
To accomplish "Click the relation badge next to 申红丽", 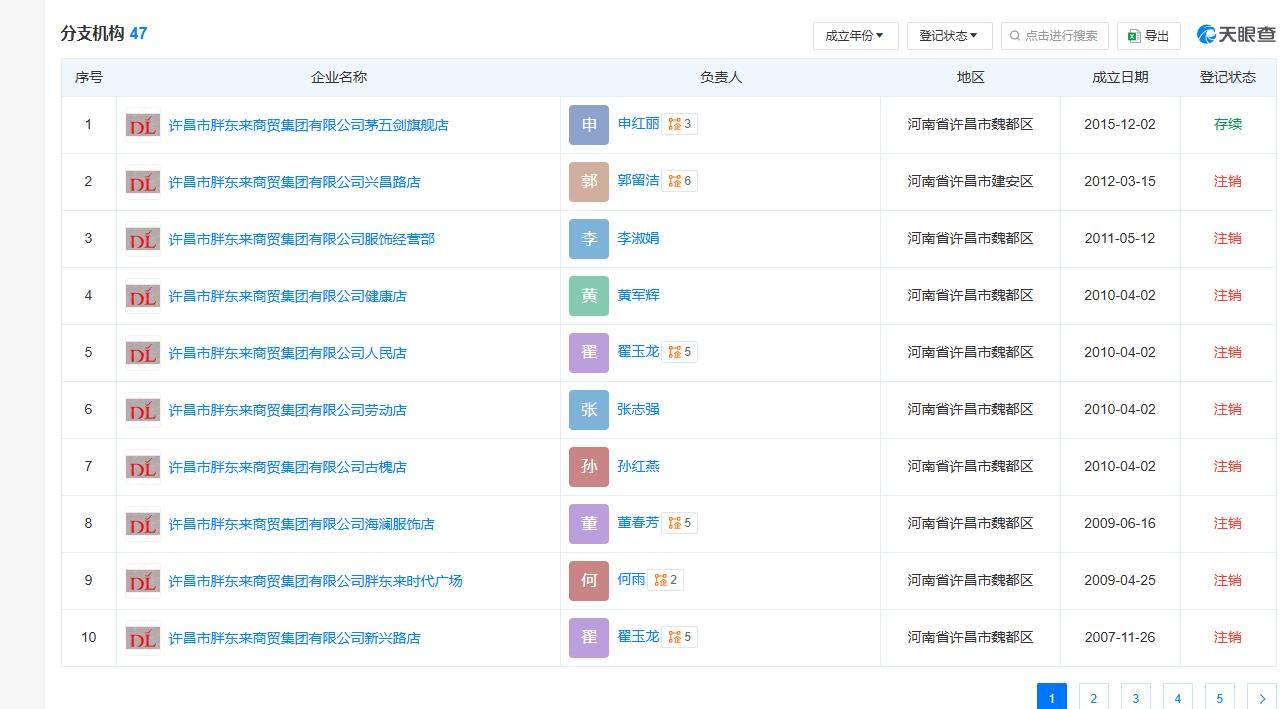I will 679,124.
